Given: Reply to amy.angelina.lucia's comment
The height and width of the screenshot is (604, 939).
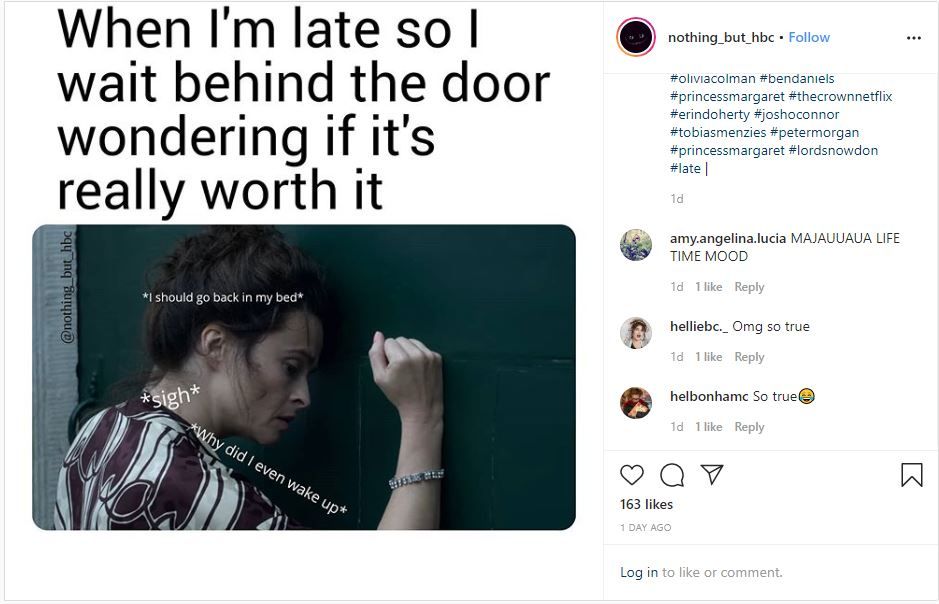Looking at the screenshot, I should (x=749, y=287).
